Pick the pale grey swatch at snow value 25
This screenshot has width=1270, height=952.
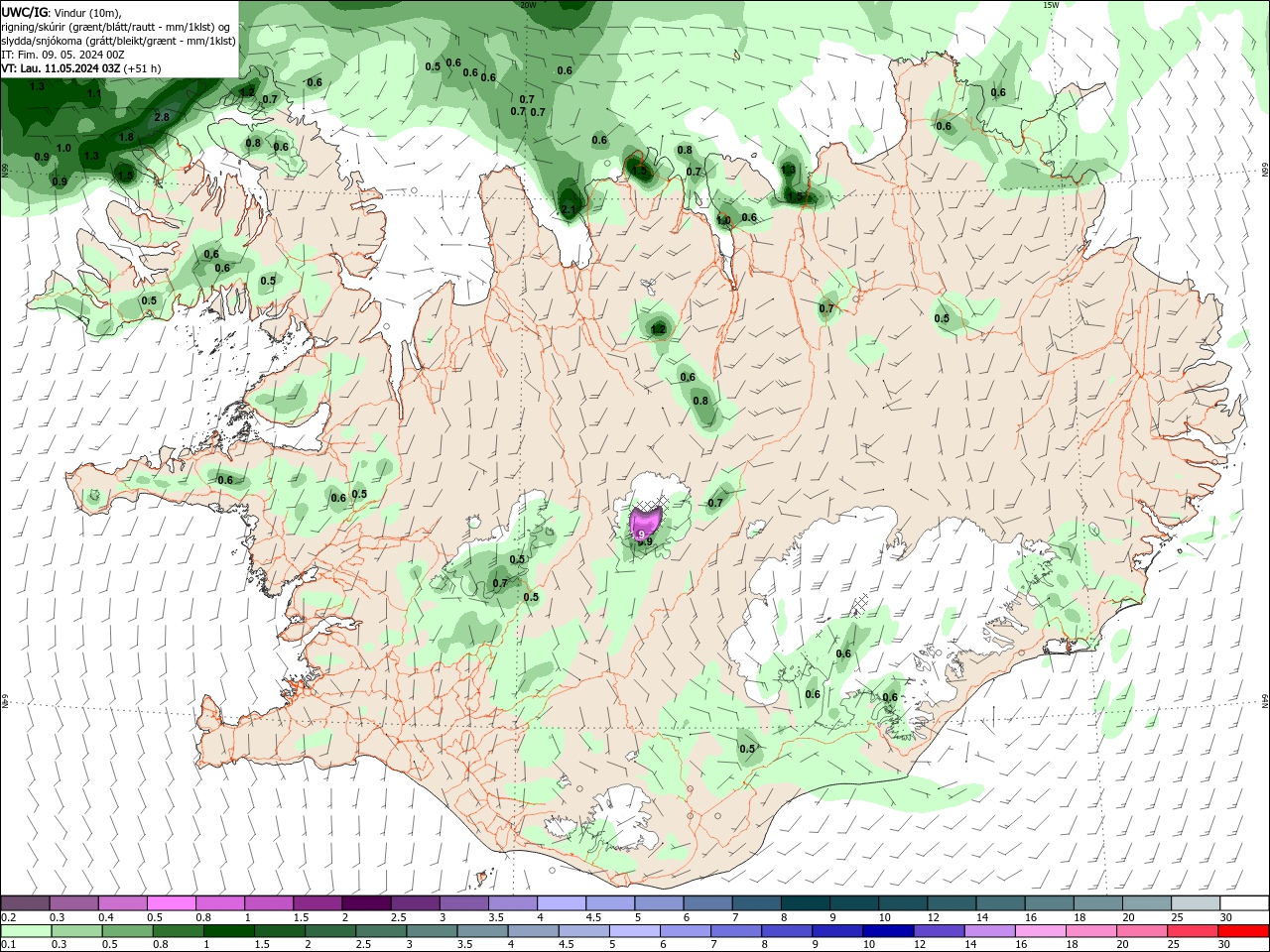(x=1196, y=903)
